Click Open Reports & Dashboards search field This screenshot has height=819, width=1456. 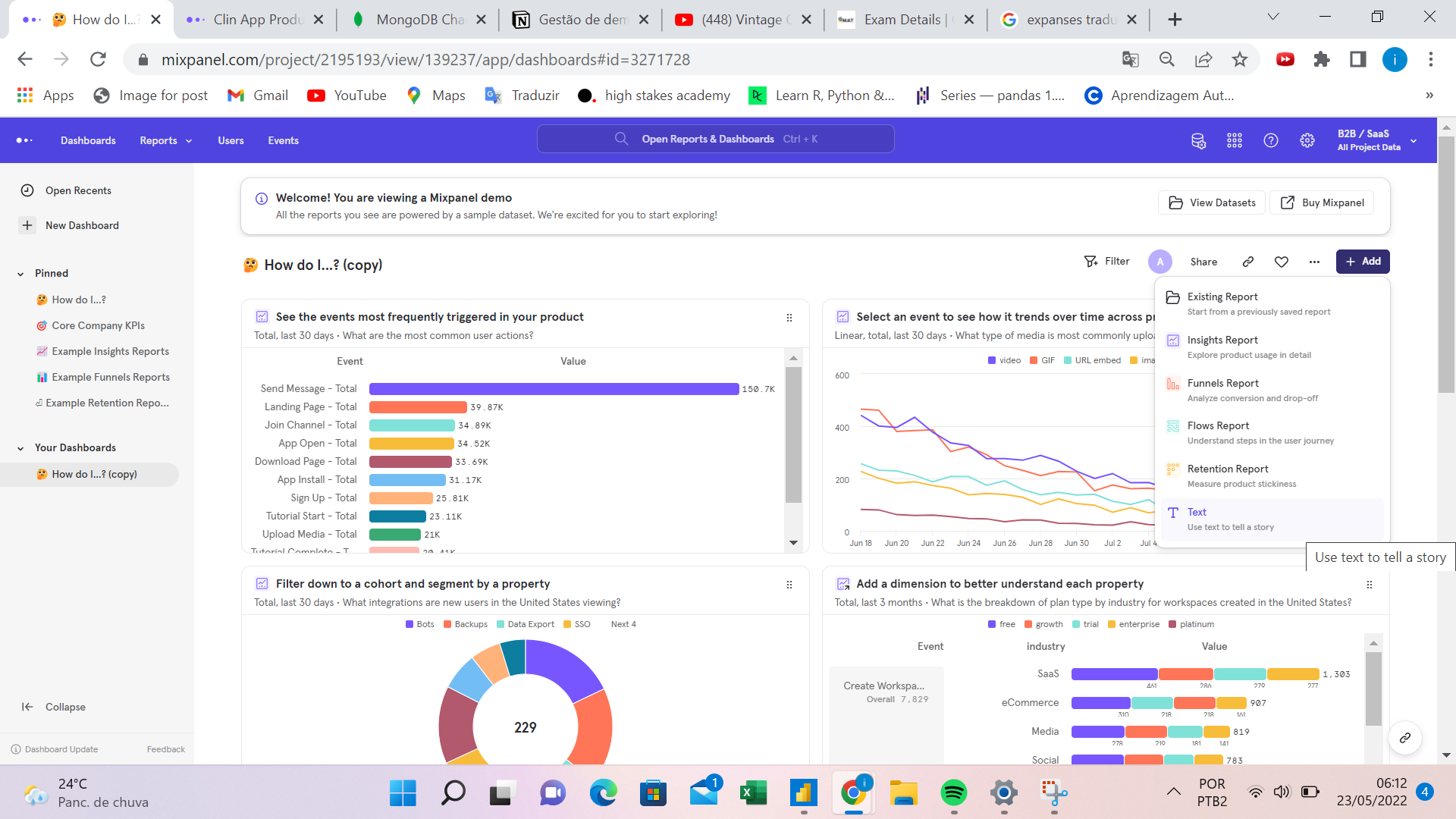716,139
